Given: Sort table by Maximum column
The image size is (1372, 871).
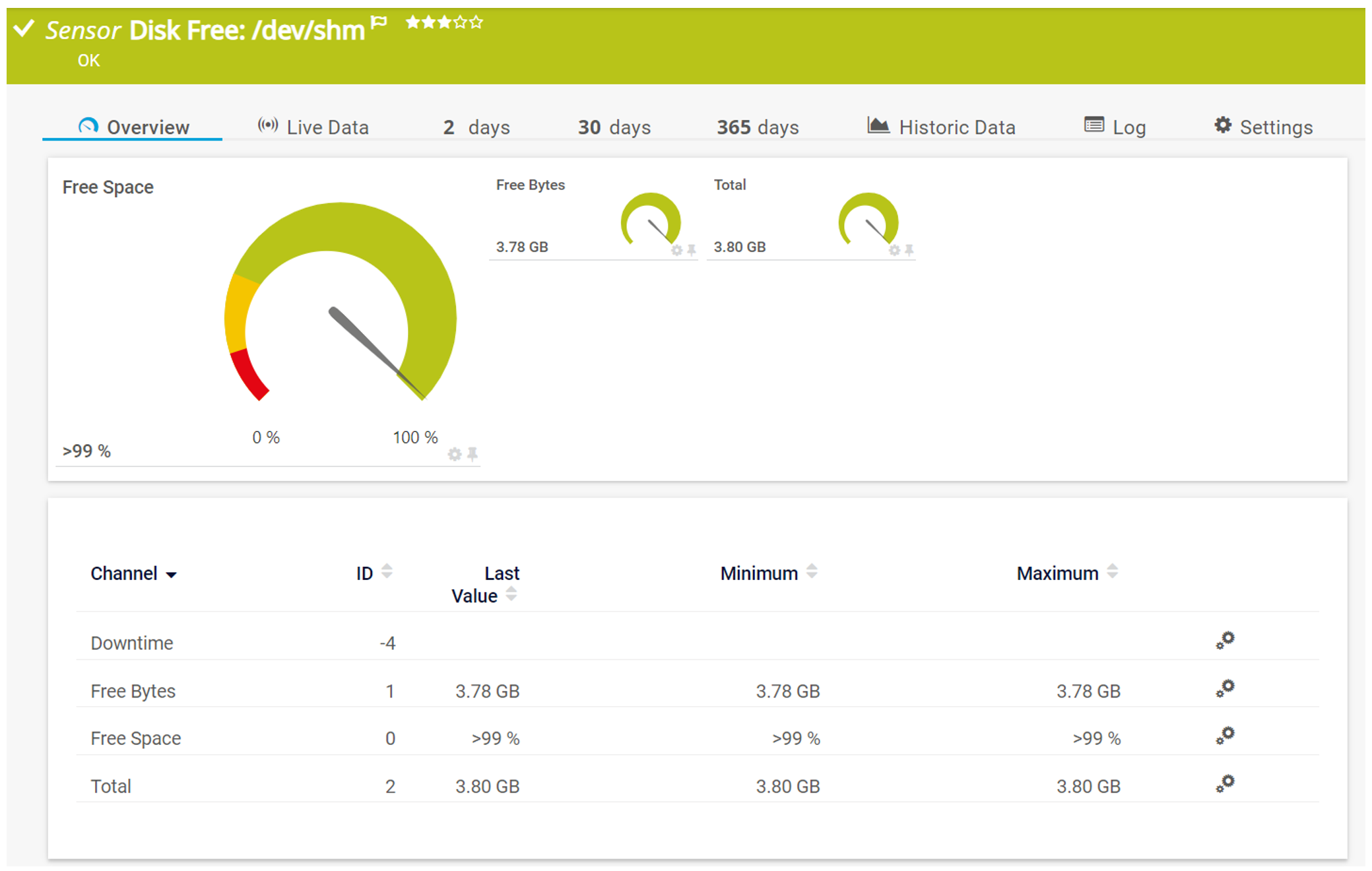Looking at the screenshot, I should pos(1112,571).
